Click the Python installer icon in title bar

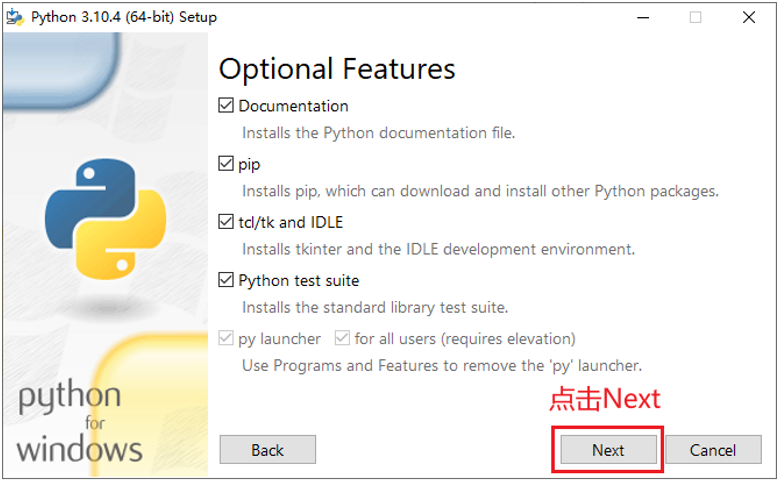[x=15, y=17]
